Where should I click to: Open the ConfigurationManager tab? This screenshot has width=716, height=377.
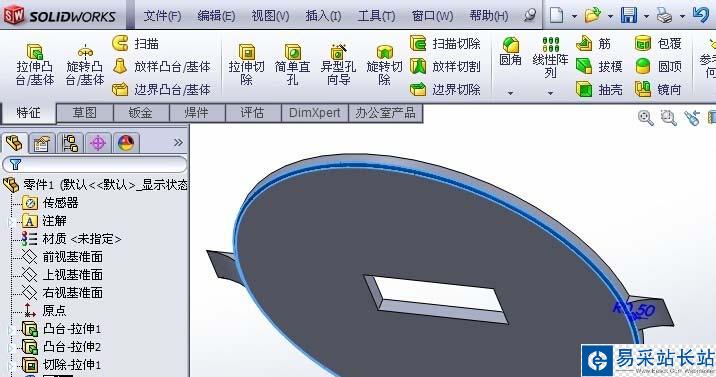pyautogui.click(x=70, y=143)
